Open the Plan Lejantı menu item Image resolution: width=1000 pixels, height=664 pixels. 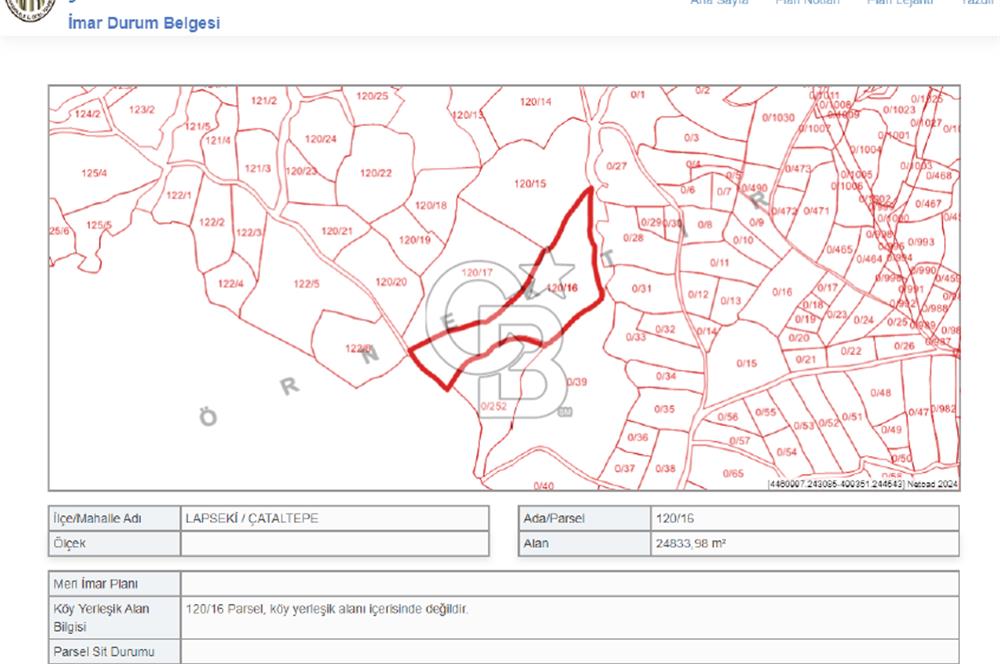point(899,3)
